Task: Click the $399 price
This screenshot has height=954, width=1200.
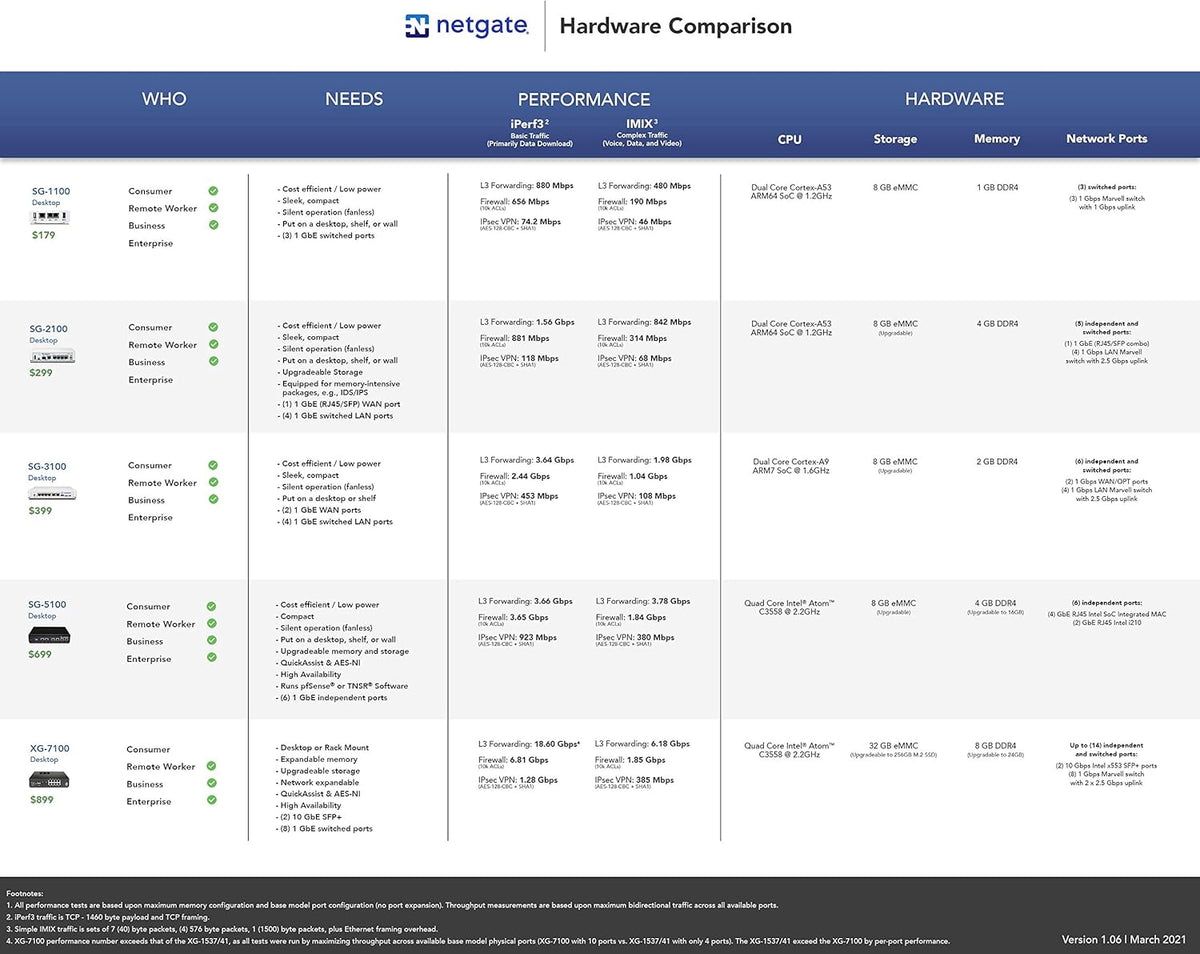Action: pos(40,510)
